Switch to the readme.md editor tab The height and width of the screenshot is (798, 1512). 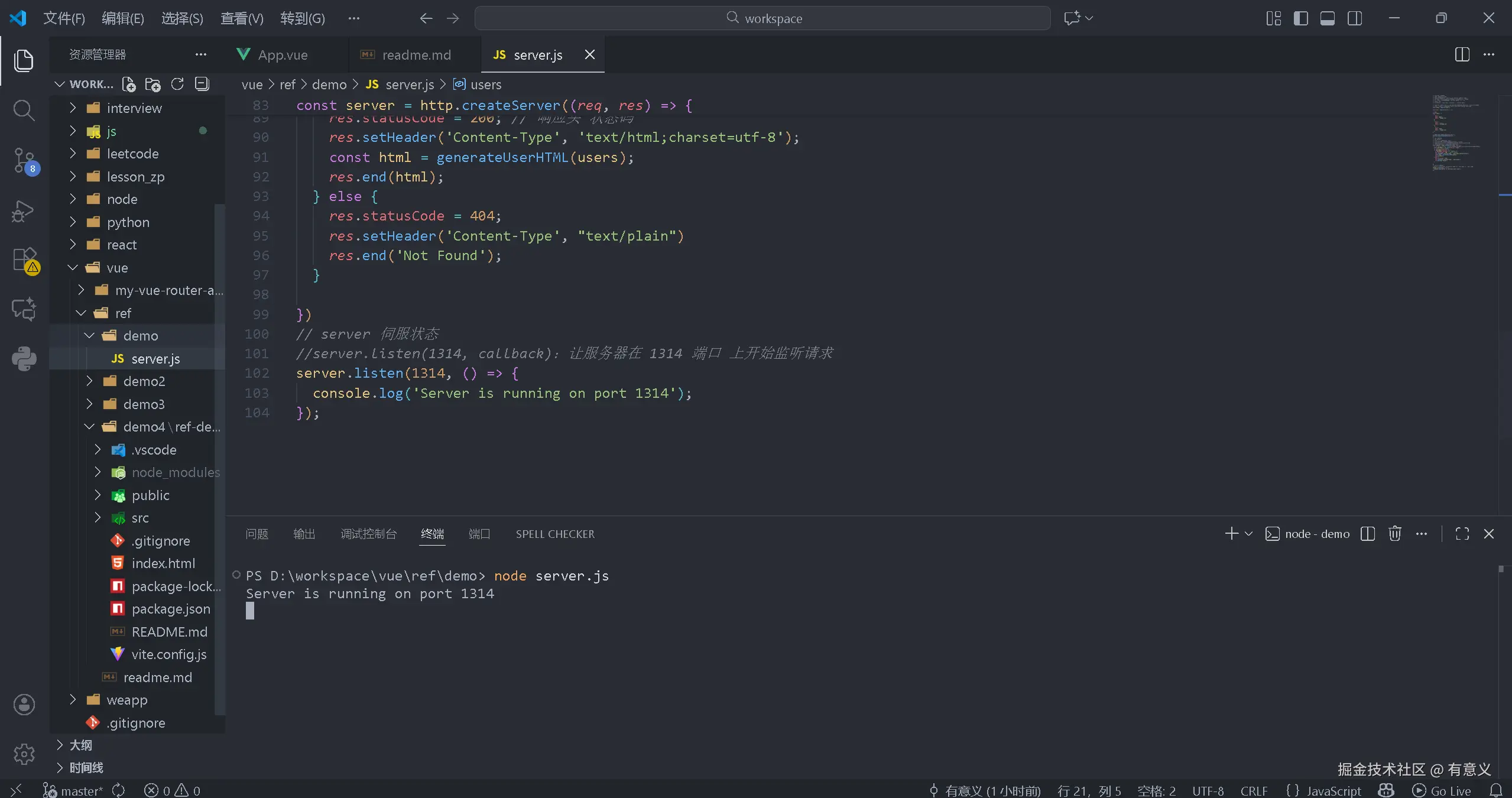coord(416,54)
